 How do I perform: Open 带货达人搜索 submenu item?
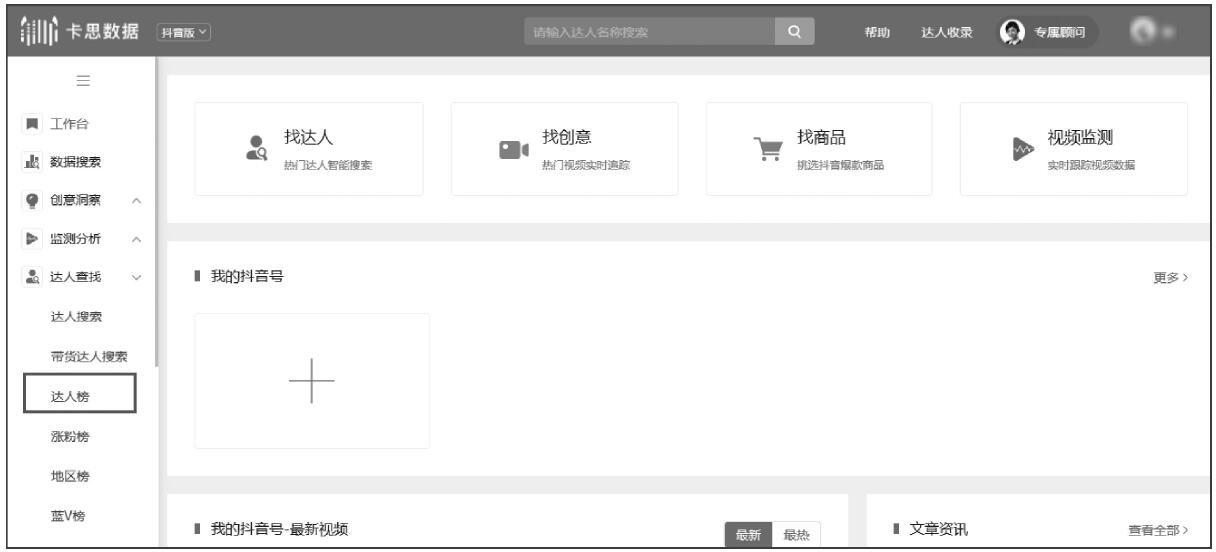(89, 357)
